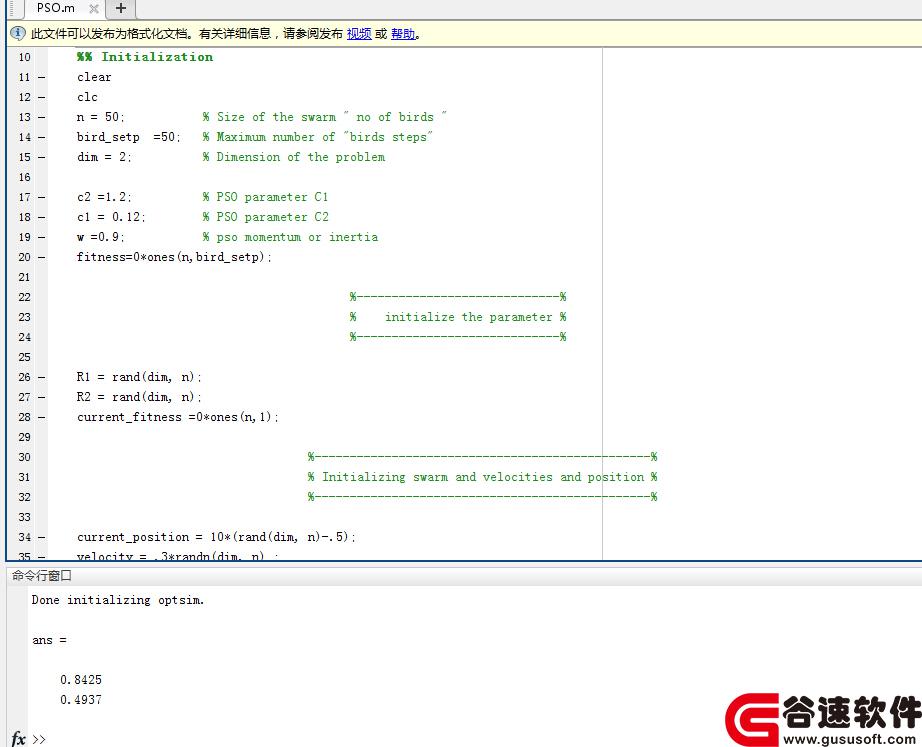Click 'w =0.9;' code text

pos(101,237)
